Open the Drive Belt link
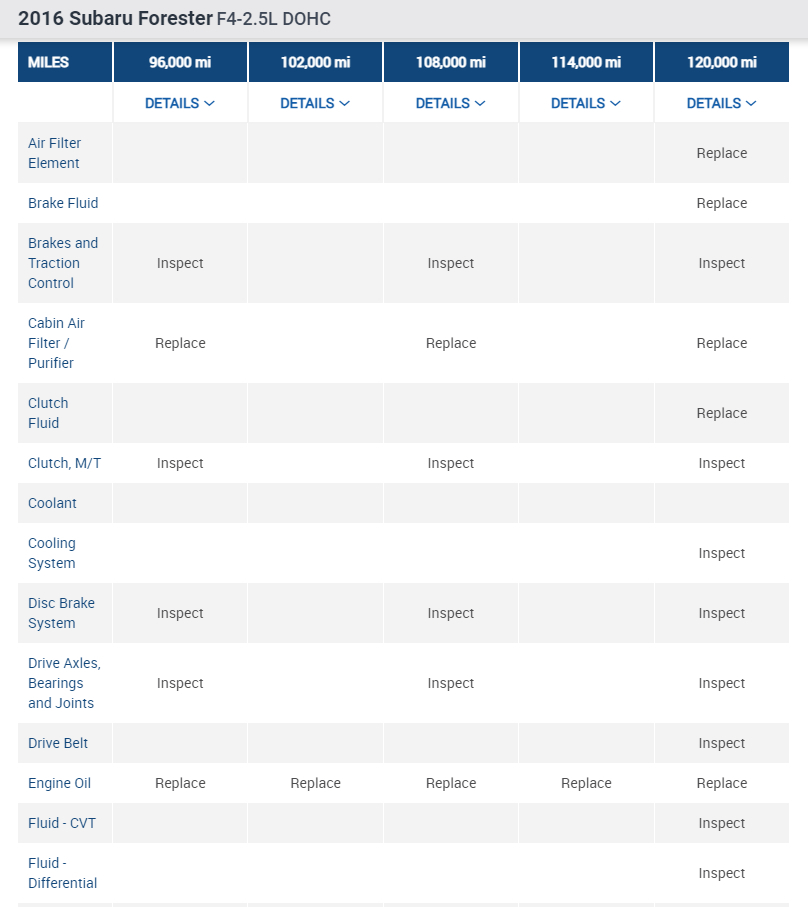Screen dimensions: 808x907 (58, 743)
